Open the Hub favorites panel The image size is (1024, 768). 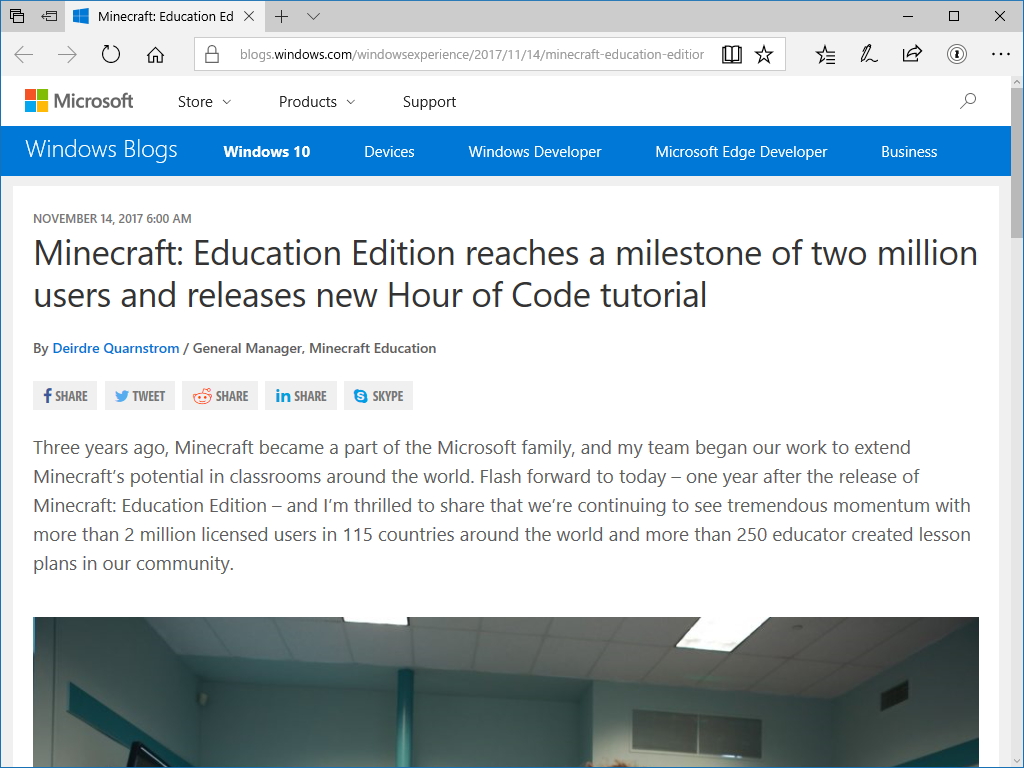point(825,54)
